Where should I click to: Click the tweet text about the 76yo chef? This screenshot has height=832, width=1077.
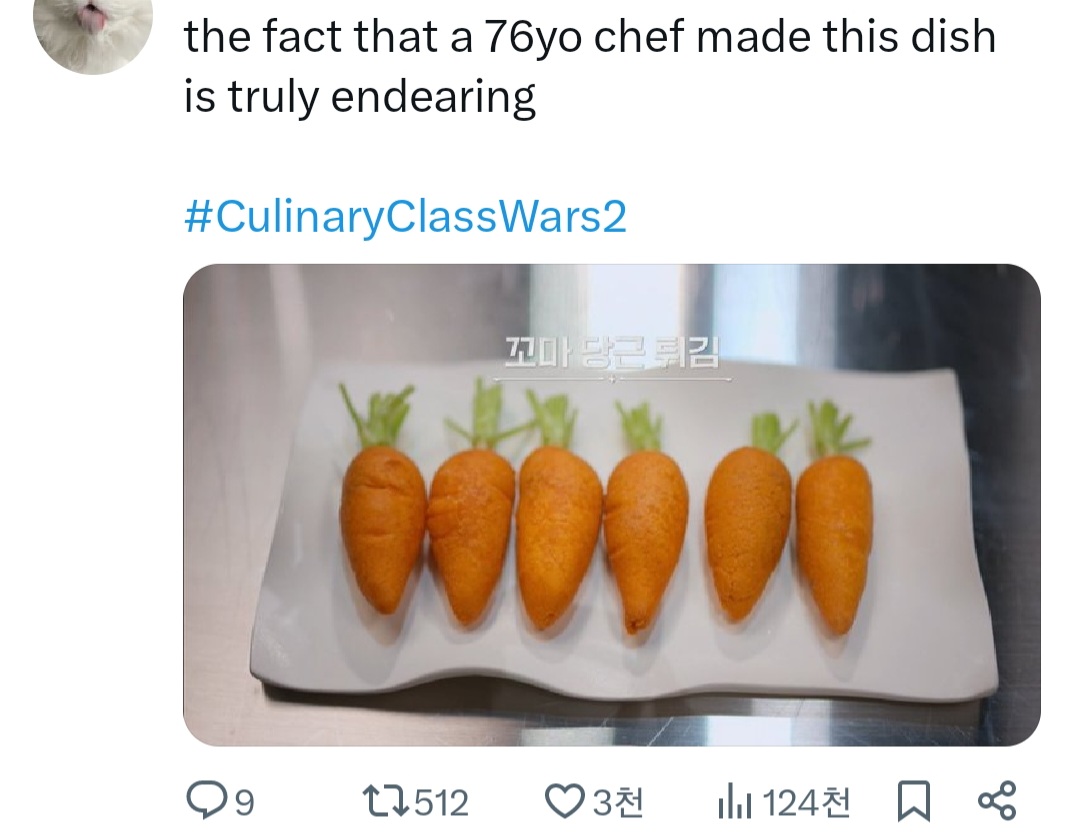590,38
